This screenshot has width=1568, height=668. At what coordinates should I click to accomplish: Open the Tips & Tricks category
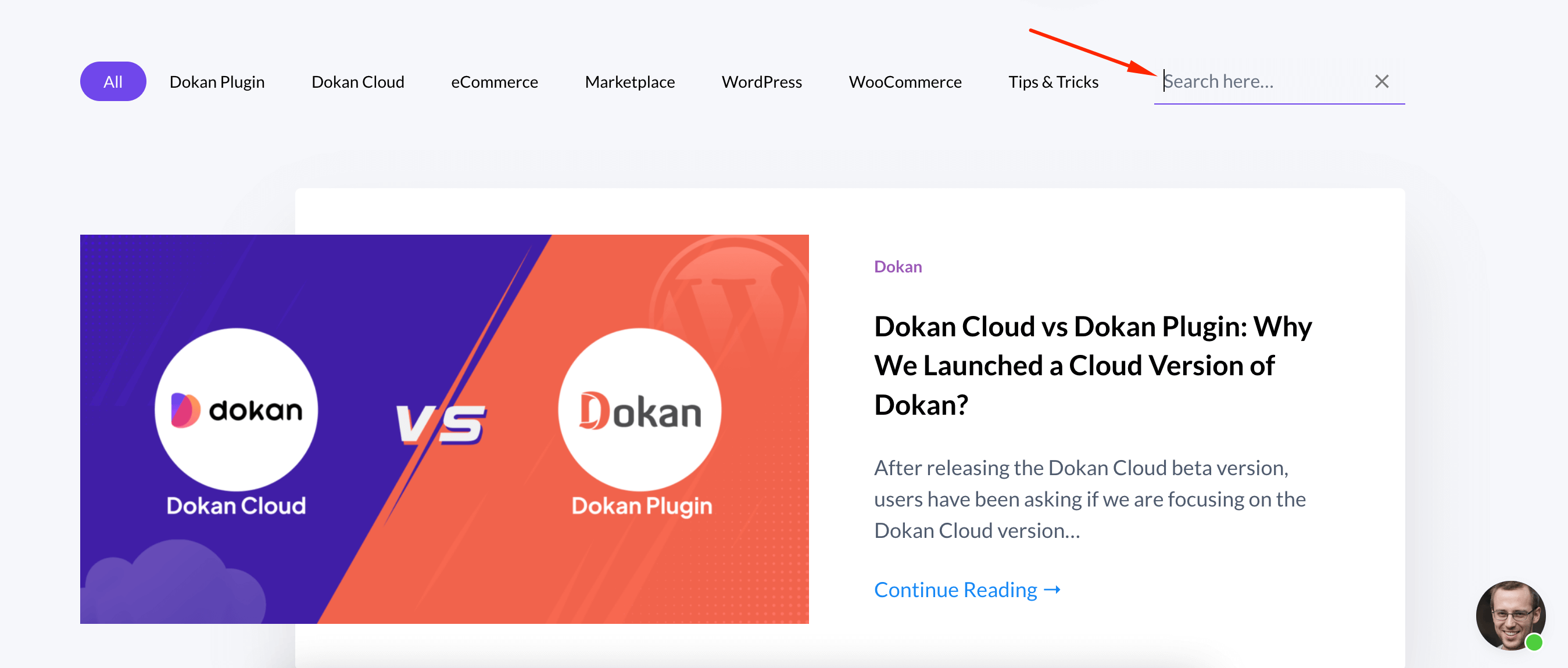click(x=1053, y=81)
